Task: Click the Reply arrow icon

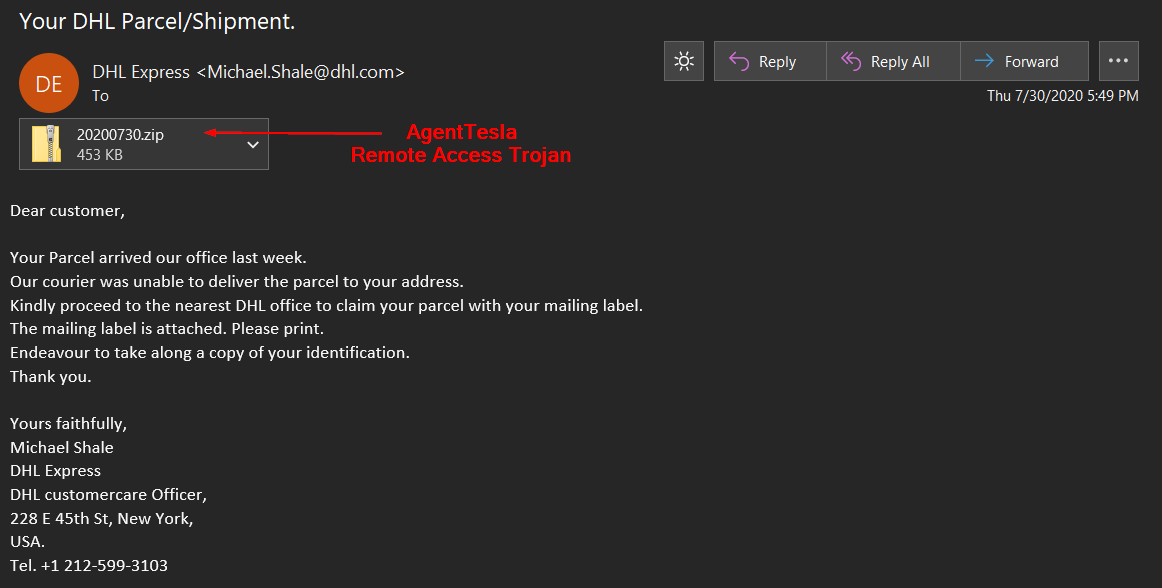Action: pos(739,62)
